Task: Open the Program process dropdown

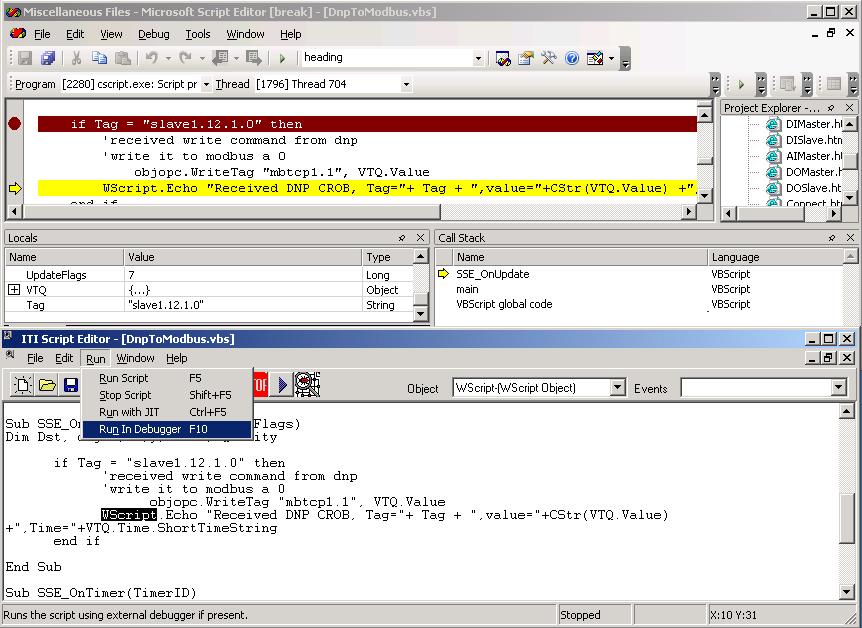Action: pos(206,84)
